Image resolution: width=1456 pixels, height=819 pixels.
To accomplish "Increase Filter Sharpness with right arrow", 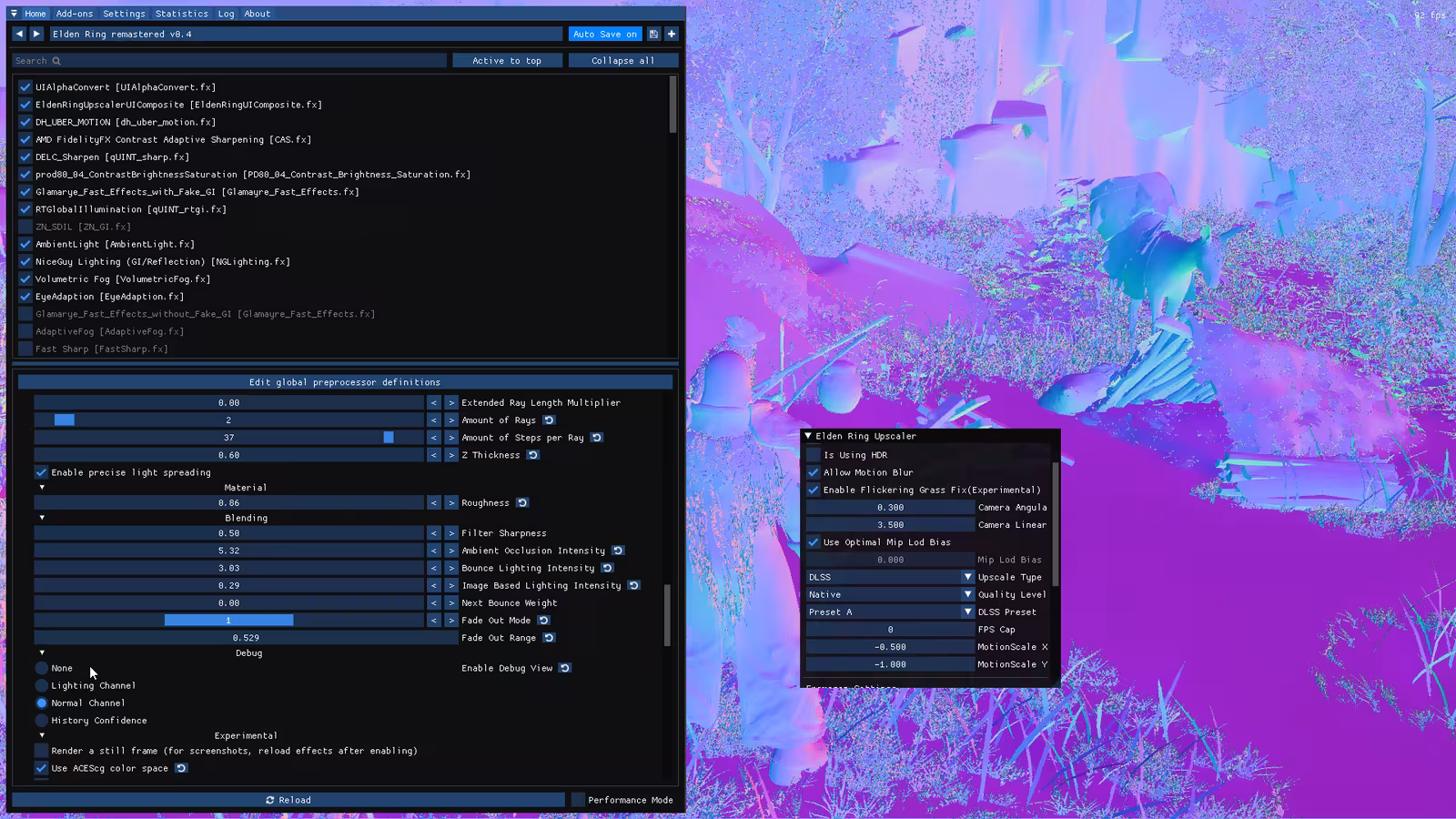I will (x=451, y=532).
